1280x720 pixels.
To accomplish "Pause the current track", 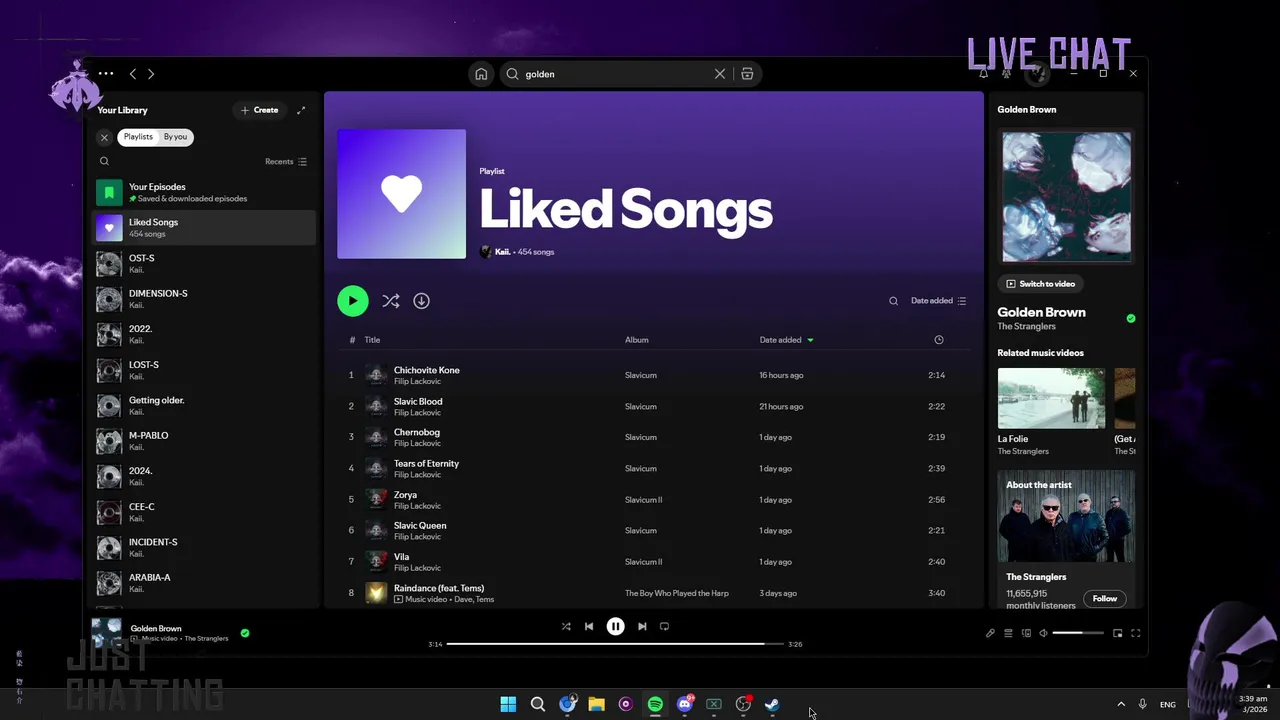I will click(616, 627).
